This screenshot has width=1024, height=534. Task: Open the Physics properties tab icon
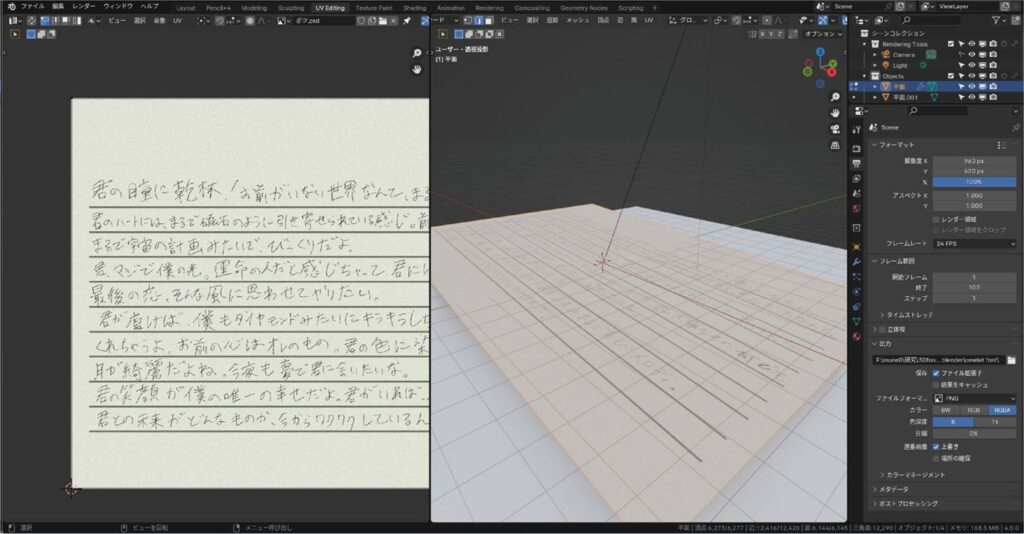(x=856, y=292)
